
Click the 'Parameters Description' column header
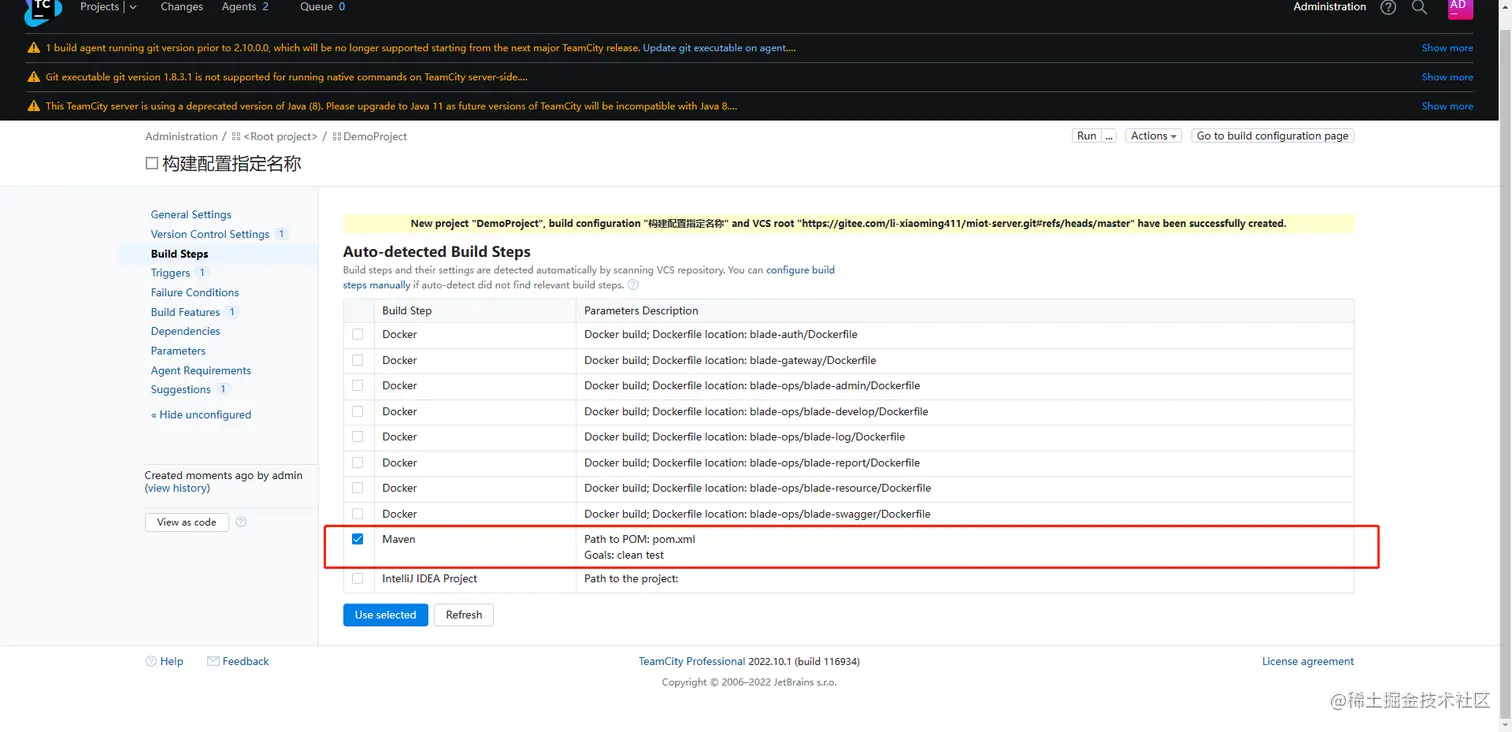(641, 311)
